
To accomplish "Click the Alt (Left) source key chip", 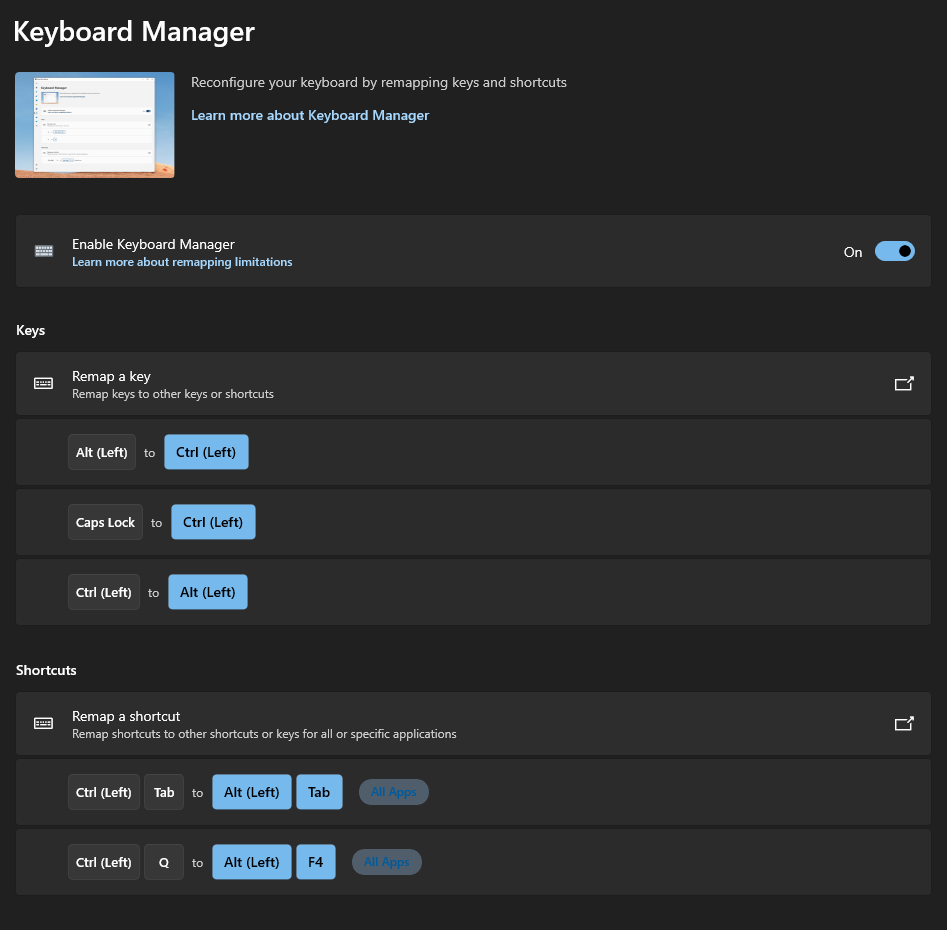I will click(x=102, y=452).
